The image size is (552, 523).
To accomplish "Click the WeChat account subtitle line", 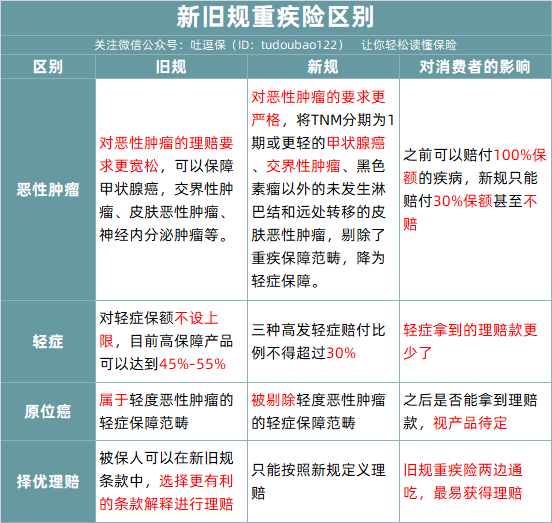I will 275,45.
